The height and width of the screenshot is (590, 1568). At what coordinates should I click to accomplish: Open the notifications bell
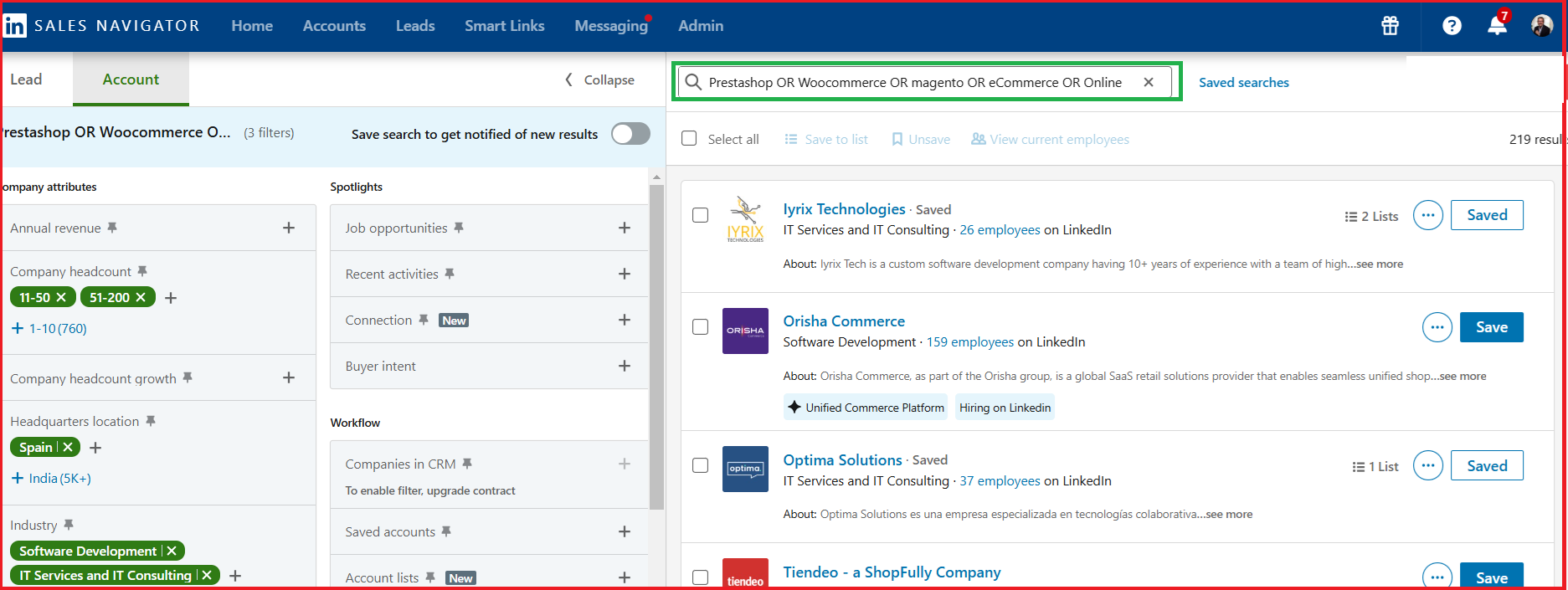(1497, 25)
